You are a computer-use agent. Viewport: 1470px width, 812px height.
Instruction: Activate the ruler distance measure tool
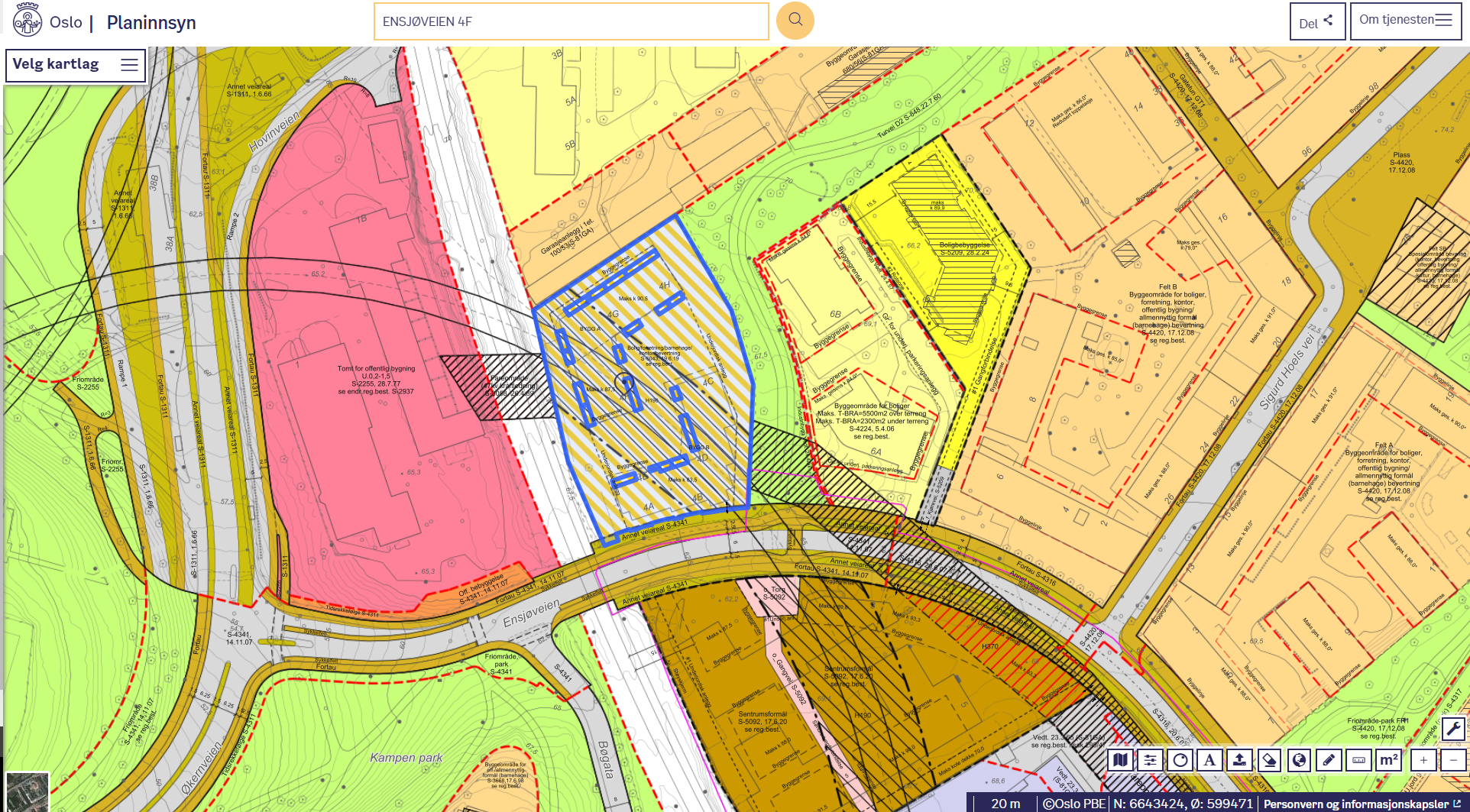tap(1358, 760)
